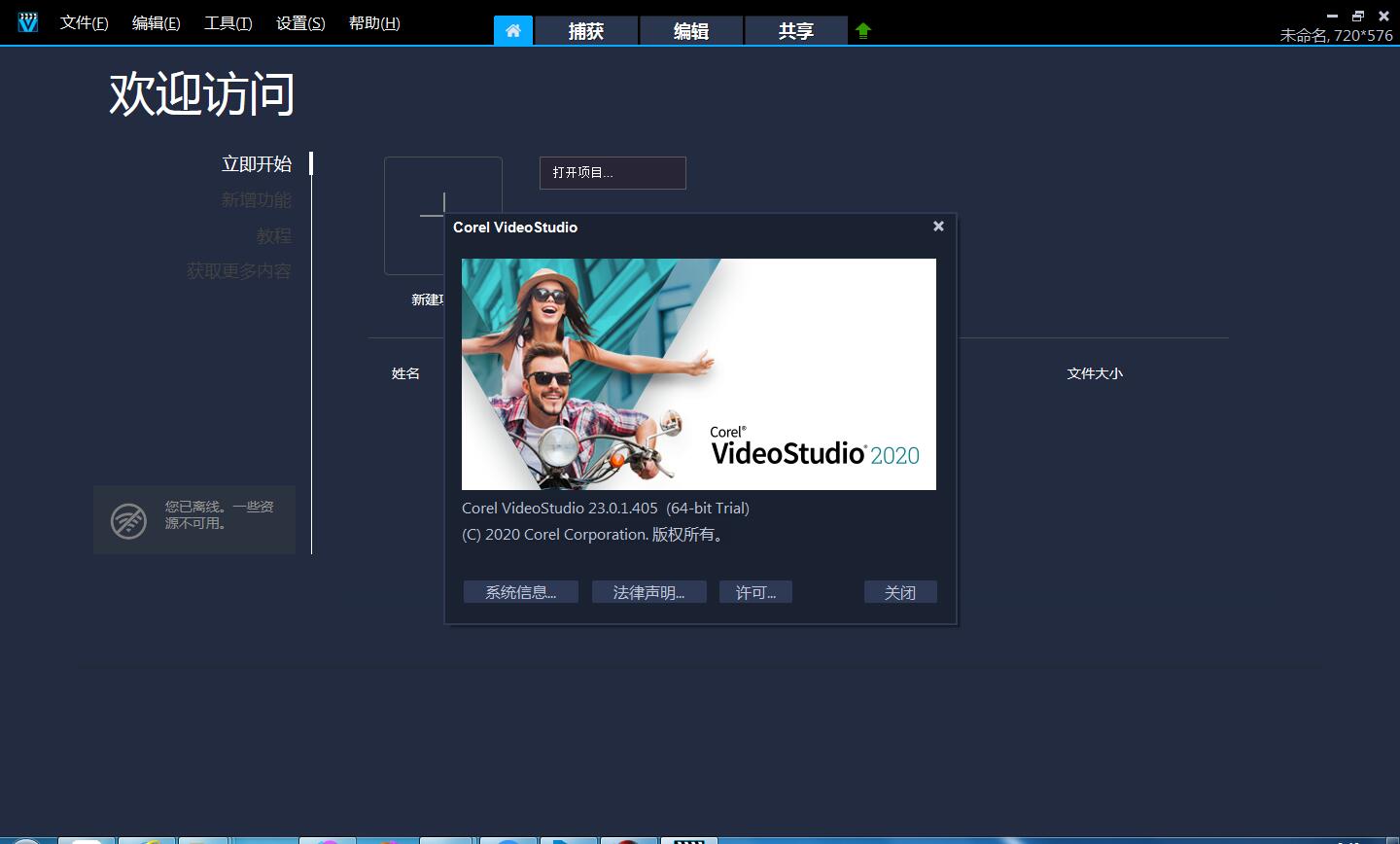Switch to the 共享 tab

tap(796, 30)
